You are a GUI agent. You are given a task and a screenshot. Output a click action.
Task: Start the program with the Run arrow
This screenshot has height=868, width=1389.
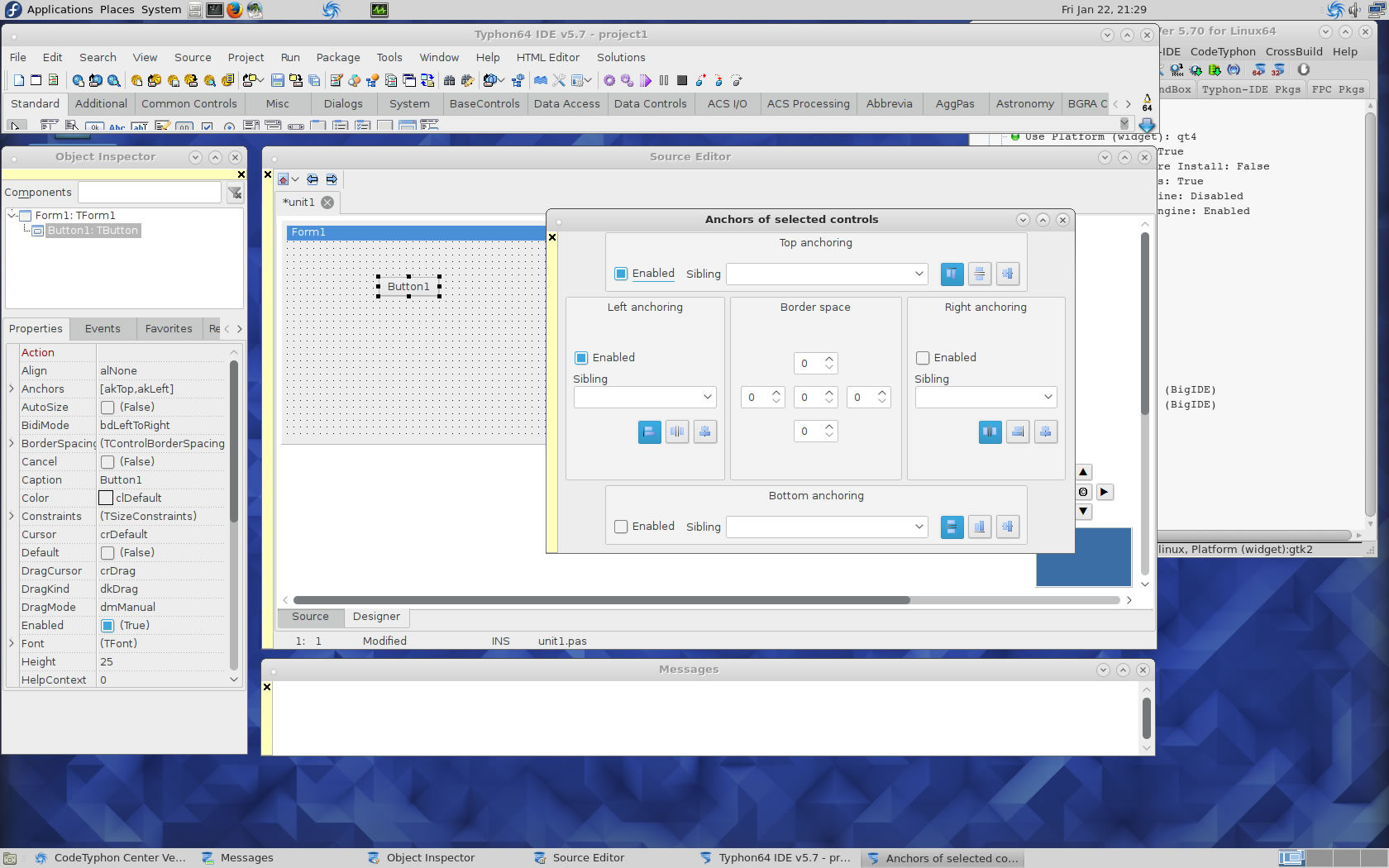(x=646, y=80)
